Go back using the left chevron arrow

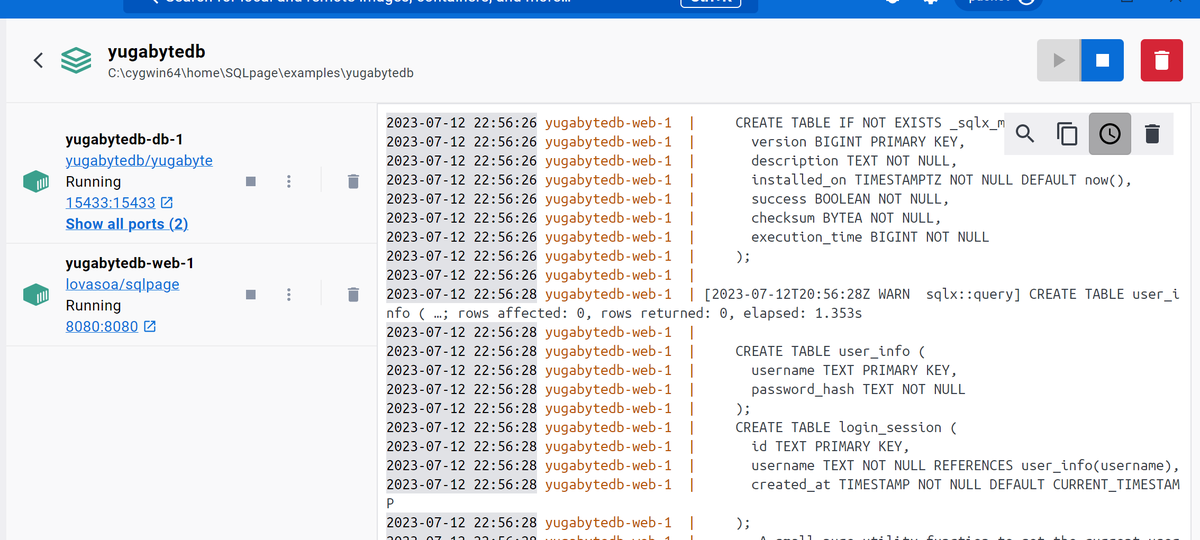(x=38, y=60)
